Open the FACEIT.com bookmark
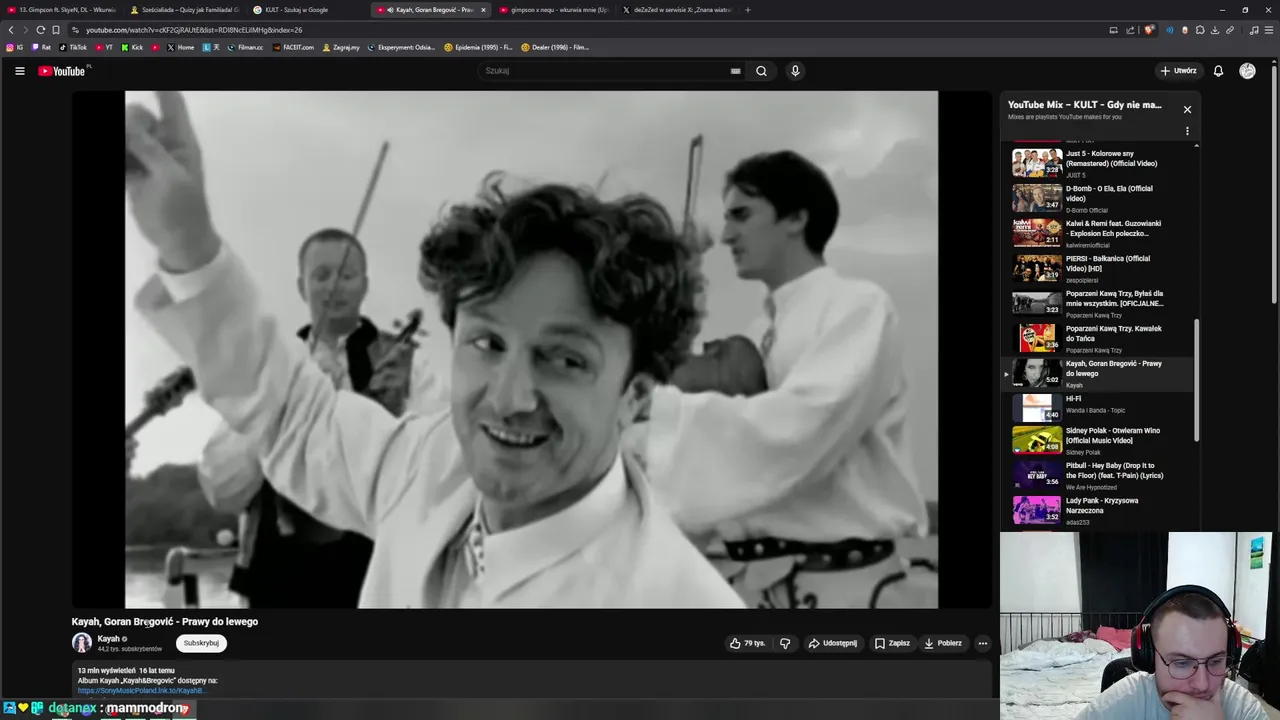The width and height of the screenshot is (1280, 720). click(x=293, y=47)
